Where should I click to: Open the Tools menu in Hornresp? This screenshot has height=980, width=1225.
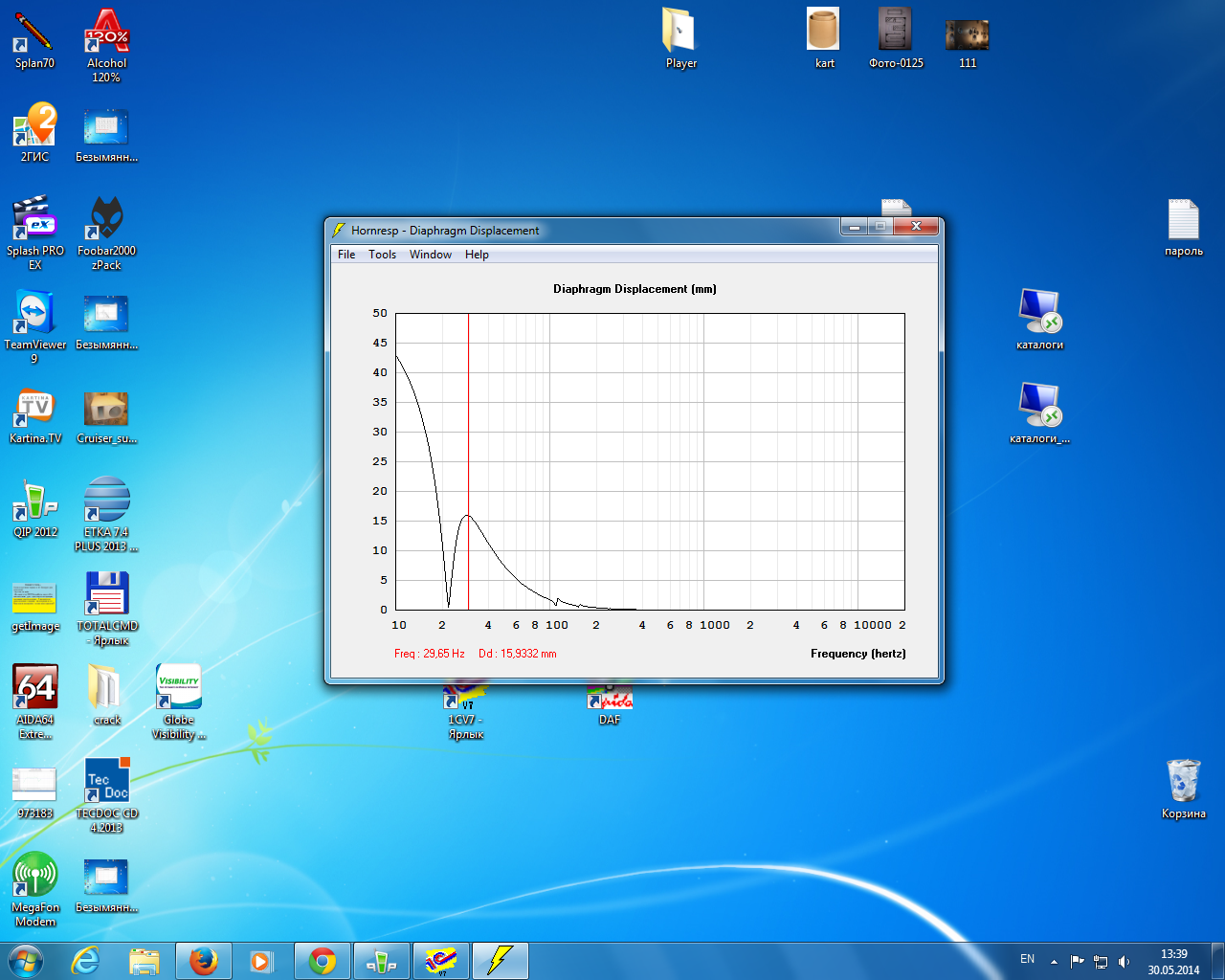(382, 255)
